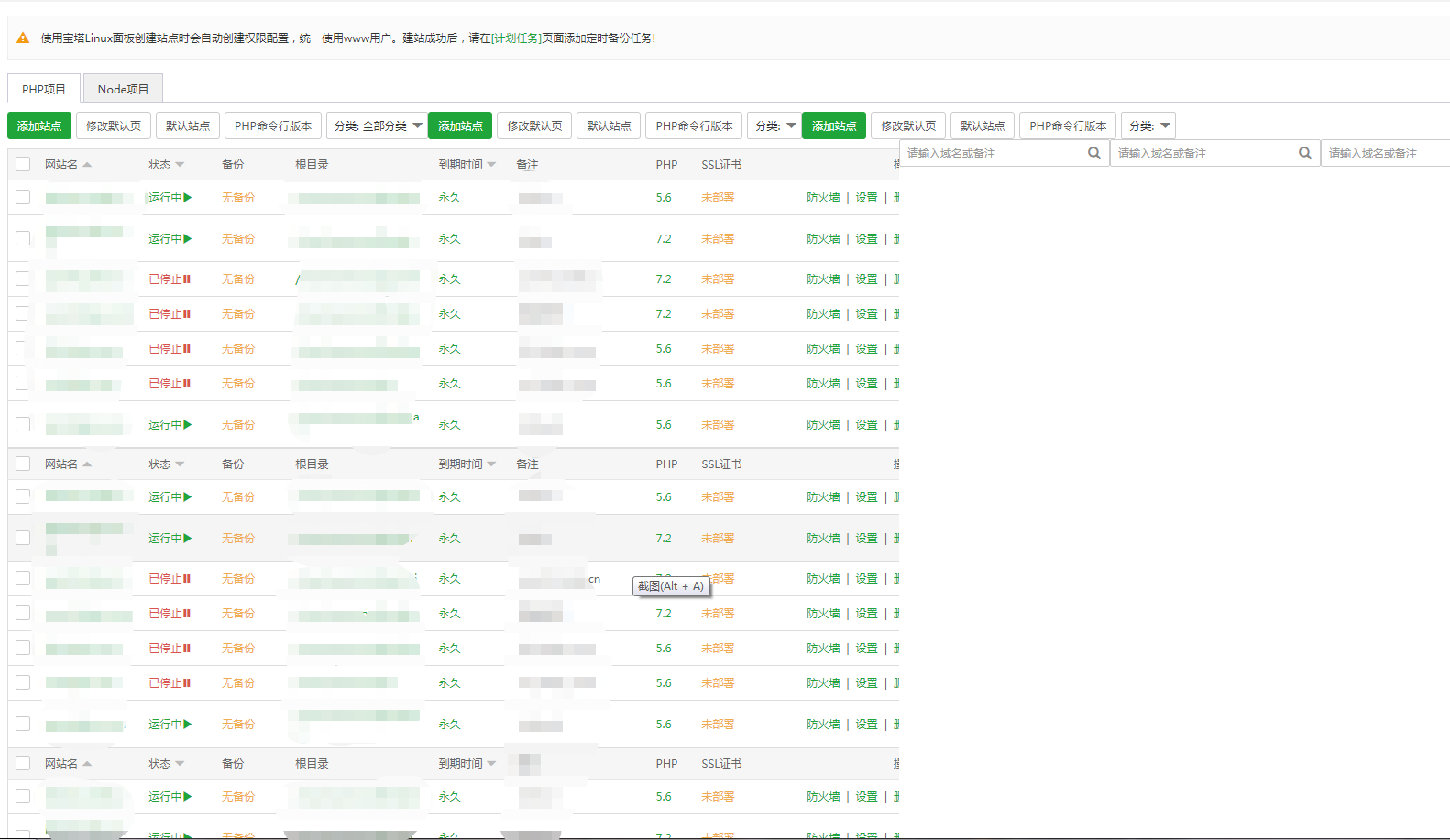Viewport: 1450px width, 840px height.
Task: Click the 运行中 play icon in the top table's second row
Action: (x=188, y=238)
